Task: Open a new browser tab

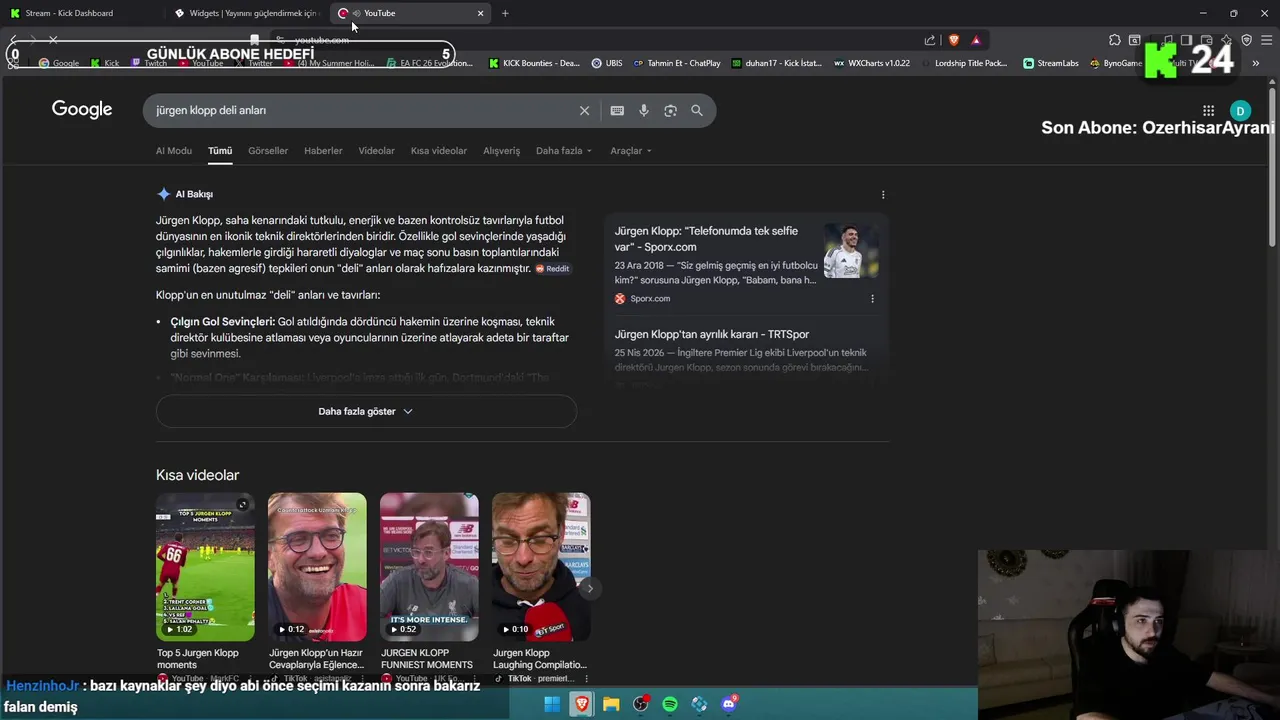Action: coord(505,13)
